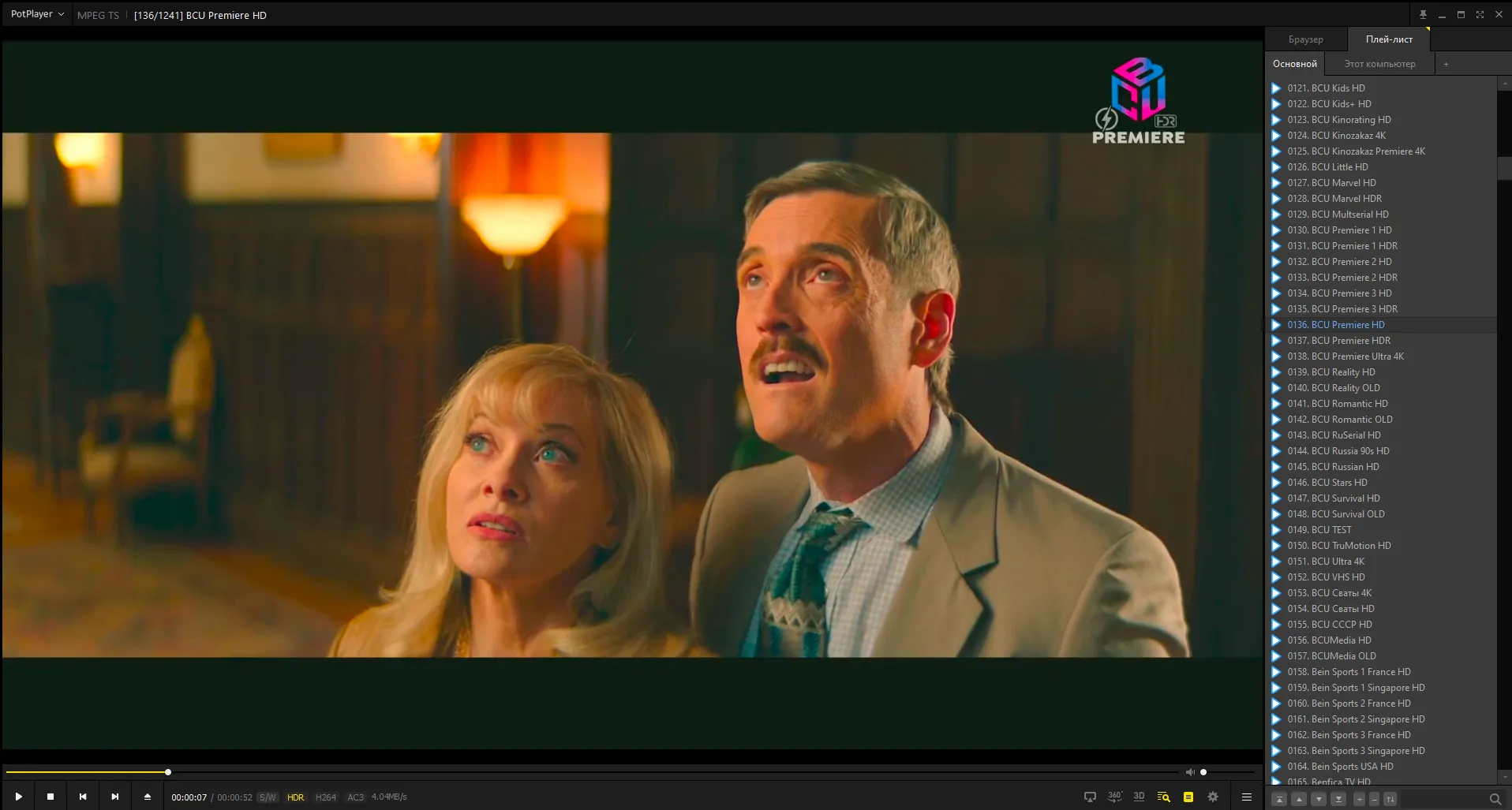Click the Play button
The width and height of the screenshot is (1512, 810).
(x=18, y=797)
